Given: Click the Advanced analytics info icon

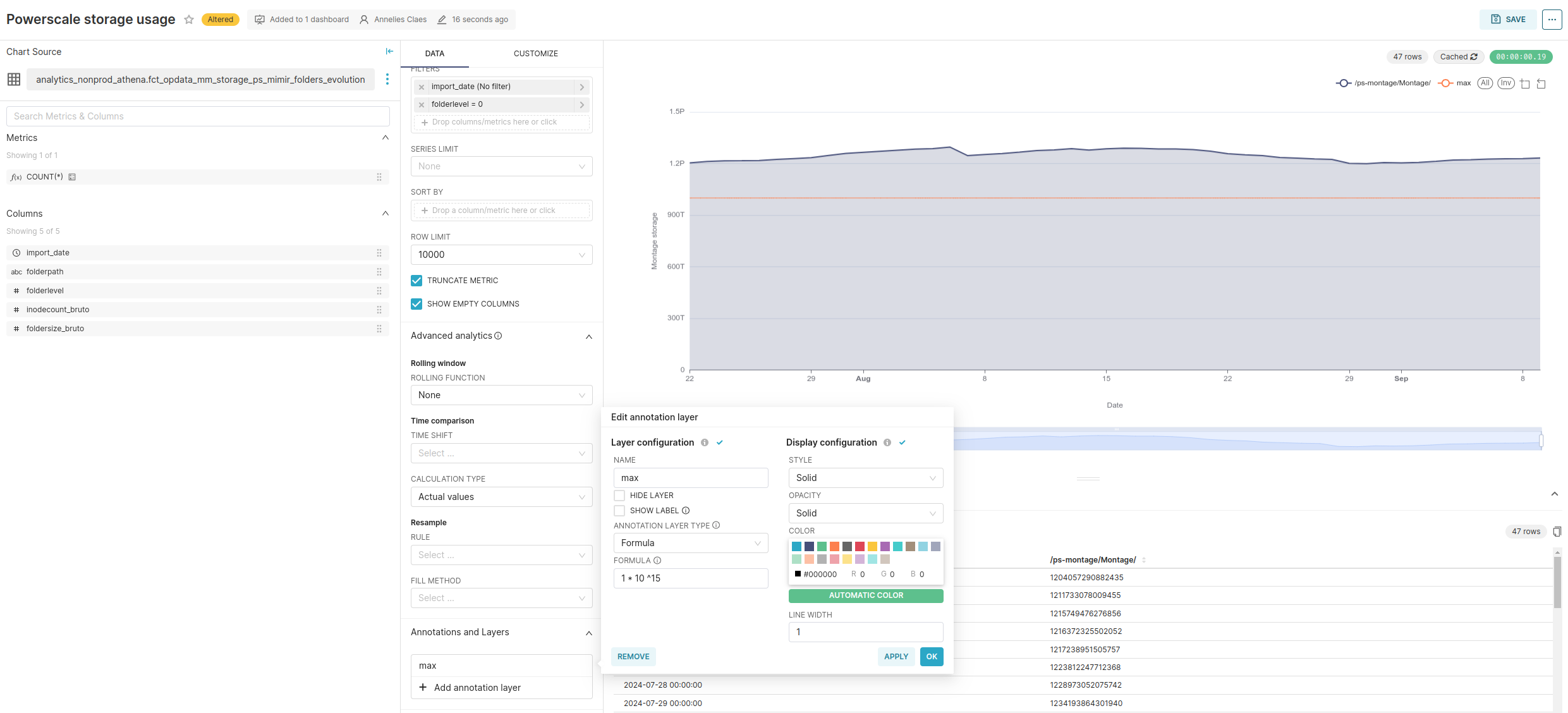Looking at the screenshot, I should pos(498,336).
